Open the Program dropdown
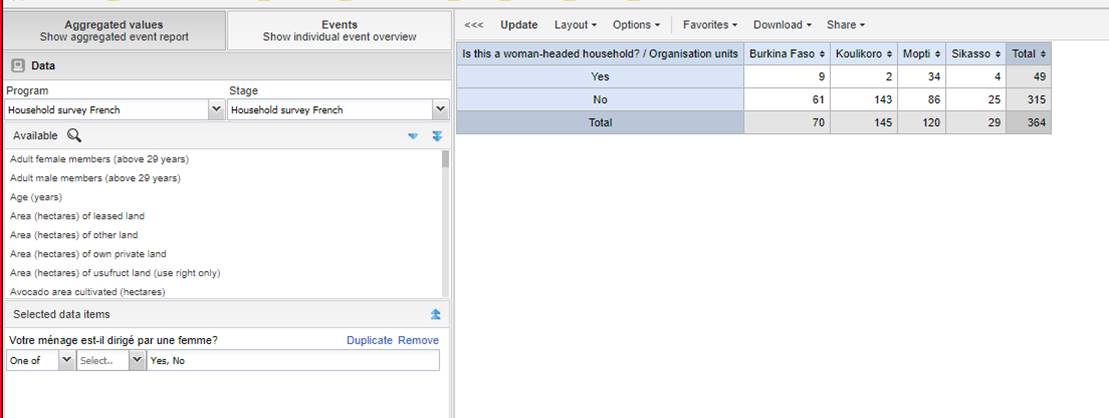1109x418 pixels. [x=216, y=110]
